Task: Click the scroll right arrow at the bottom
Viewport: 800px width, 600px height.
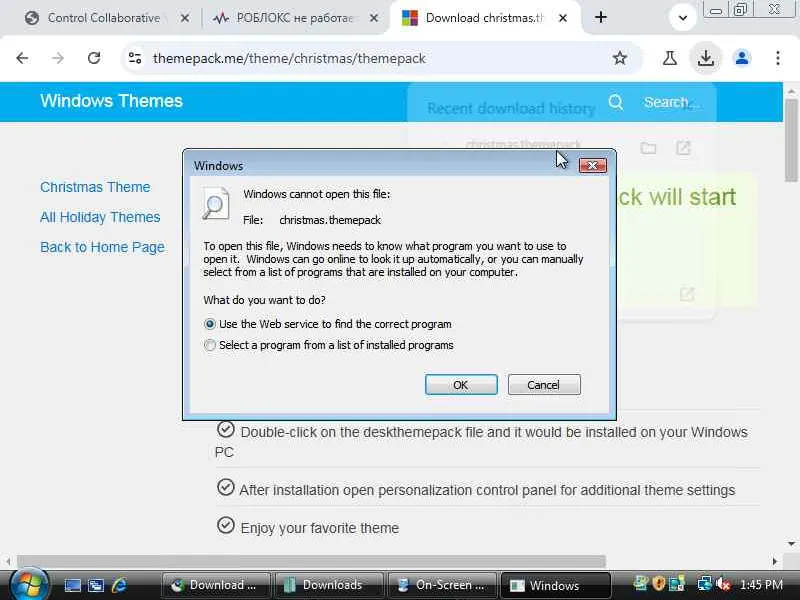Action: point(774,562)
